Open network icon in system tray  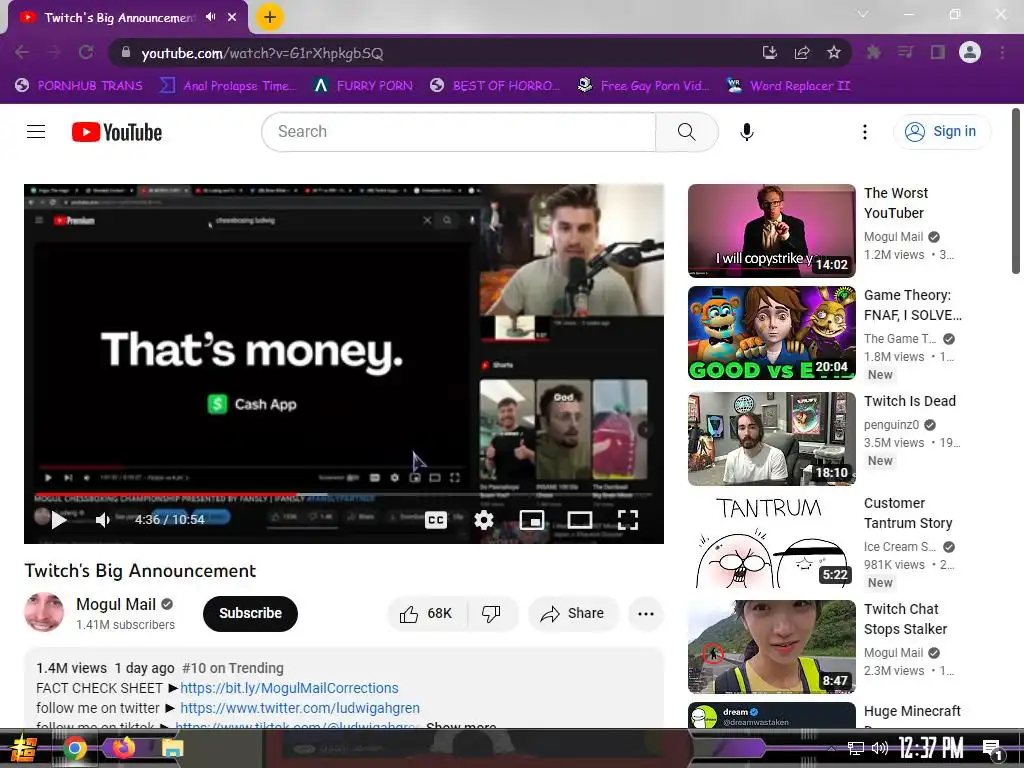[855, 748]
